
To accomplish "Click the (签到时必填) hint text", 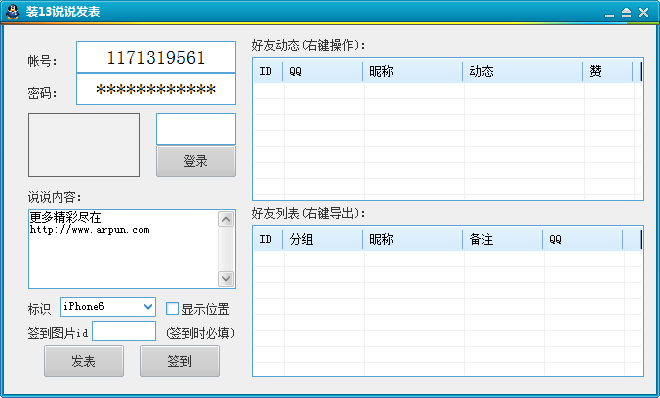I will point(200,333).
